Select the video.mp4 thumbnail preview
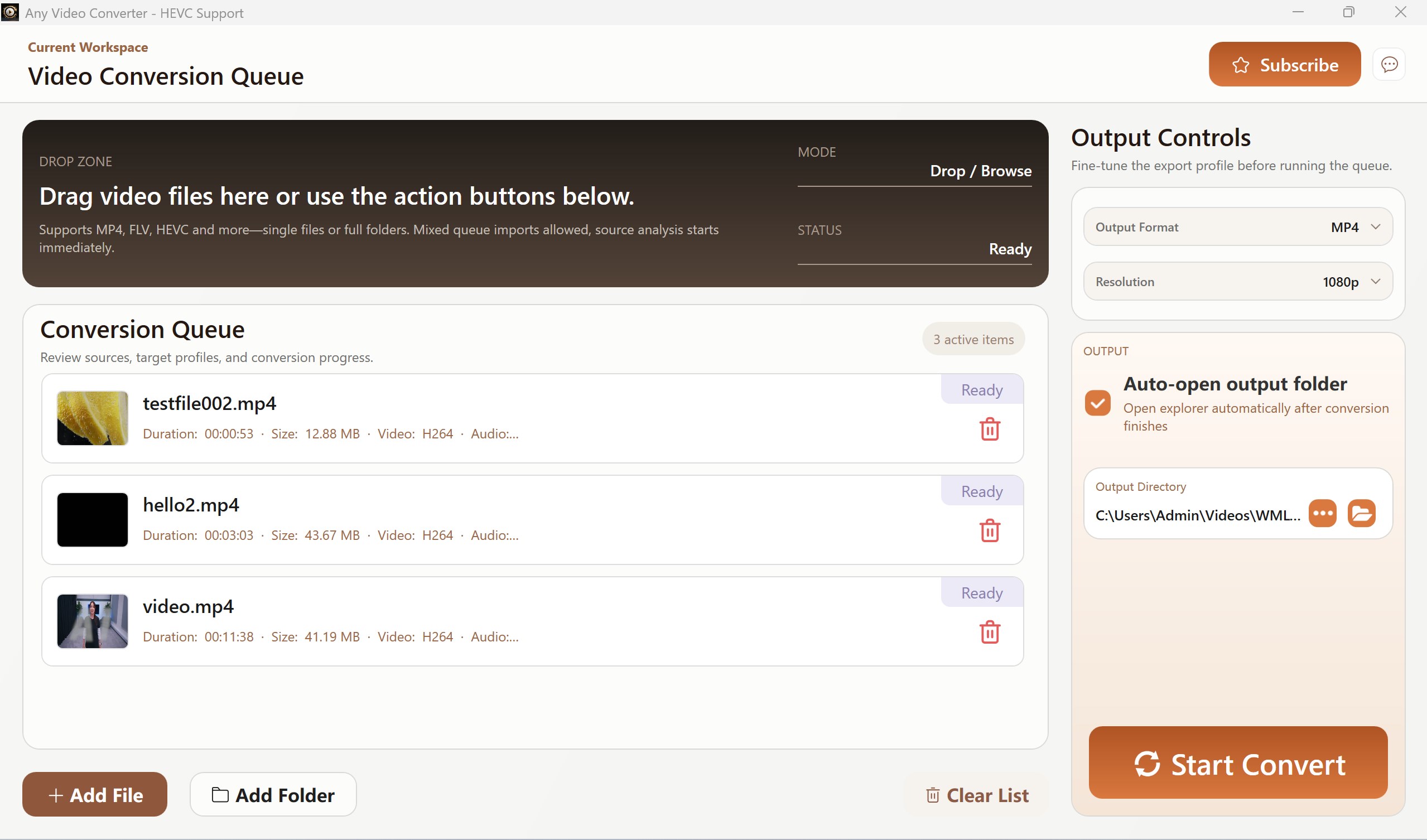The width and height of the screenshot is (1427, 840). (92, 621)
